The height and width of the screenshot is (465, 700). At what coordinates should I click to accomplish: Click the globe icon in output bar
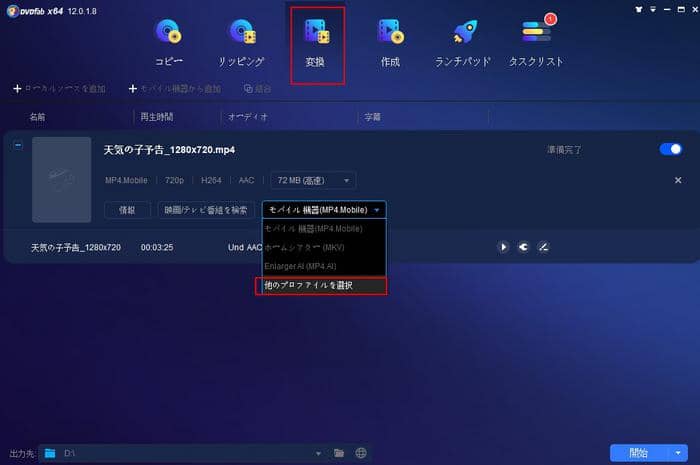click(361, 453)
